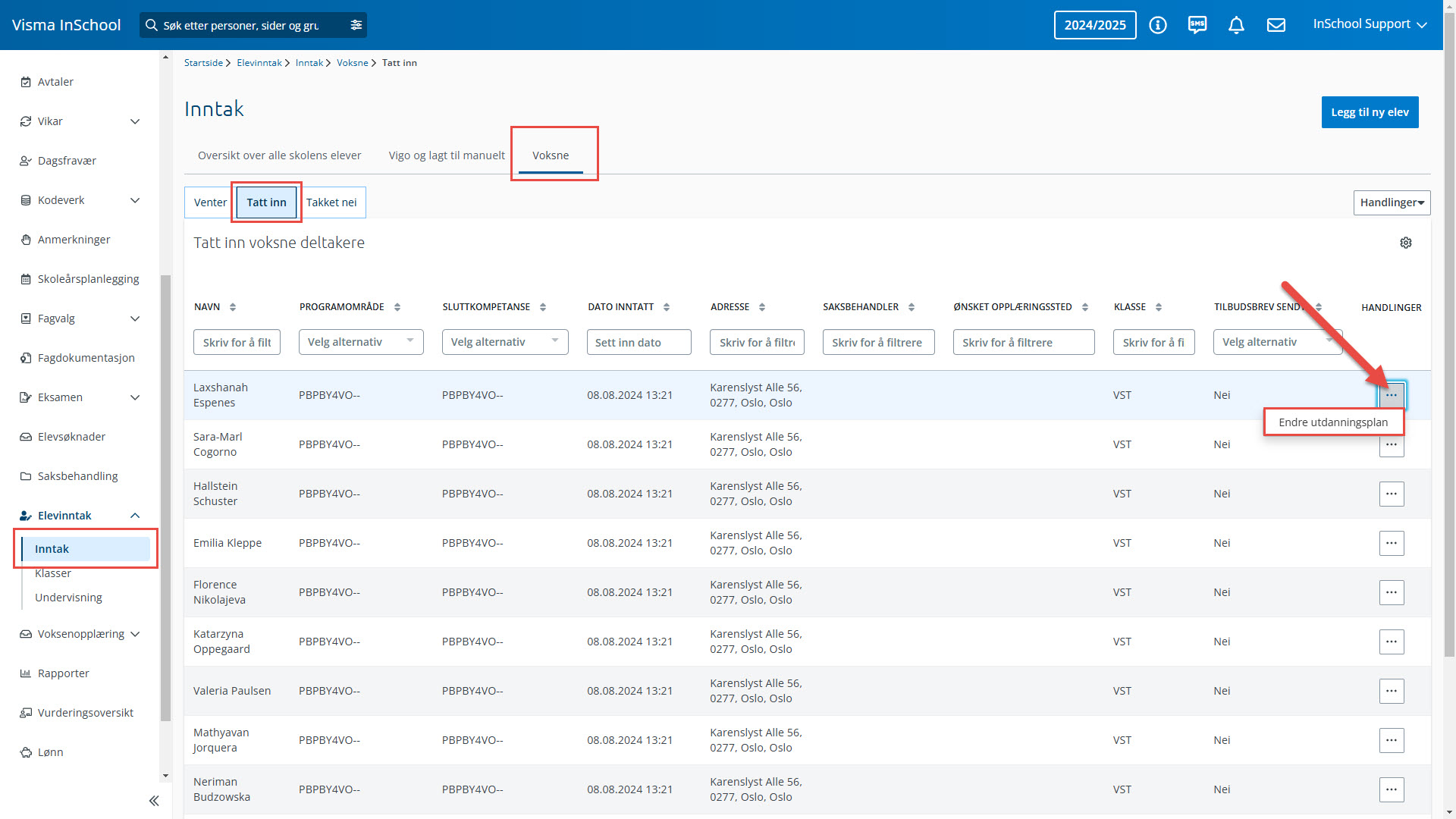Open the Handlinger dropdown
This screenshot has width=1456, height=819.
pos(1392,202)
